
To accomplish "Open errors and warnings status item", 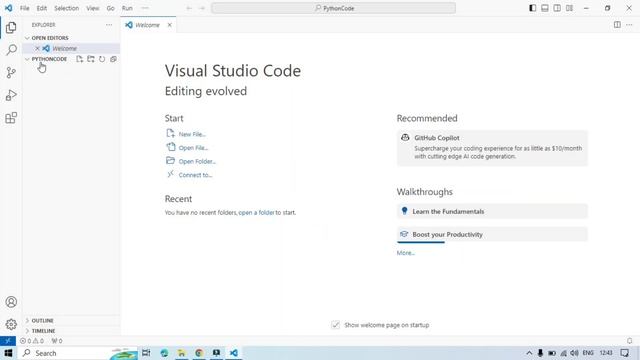I will (32, 341).
